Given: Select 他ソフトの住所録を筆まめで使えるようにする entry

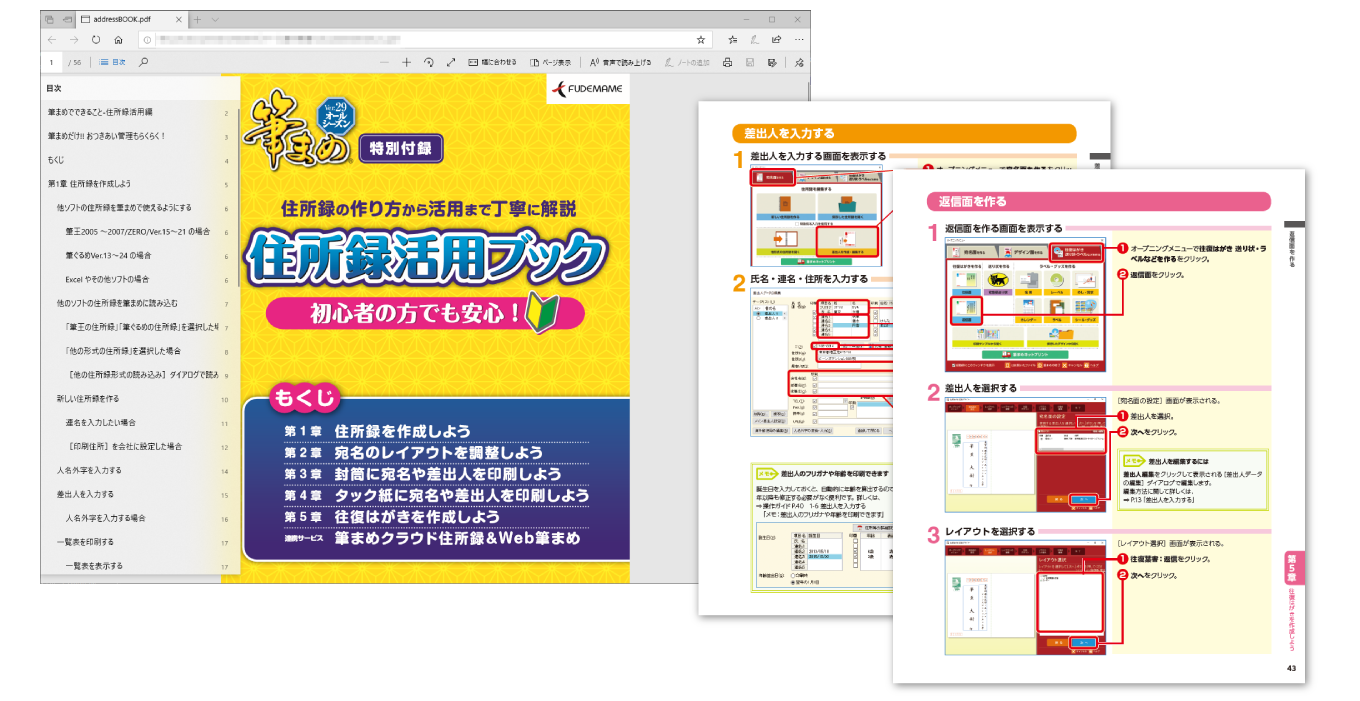Looking at the screenshot, I should 123,208.
